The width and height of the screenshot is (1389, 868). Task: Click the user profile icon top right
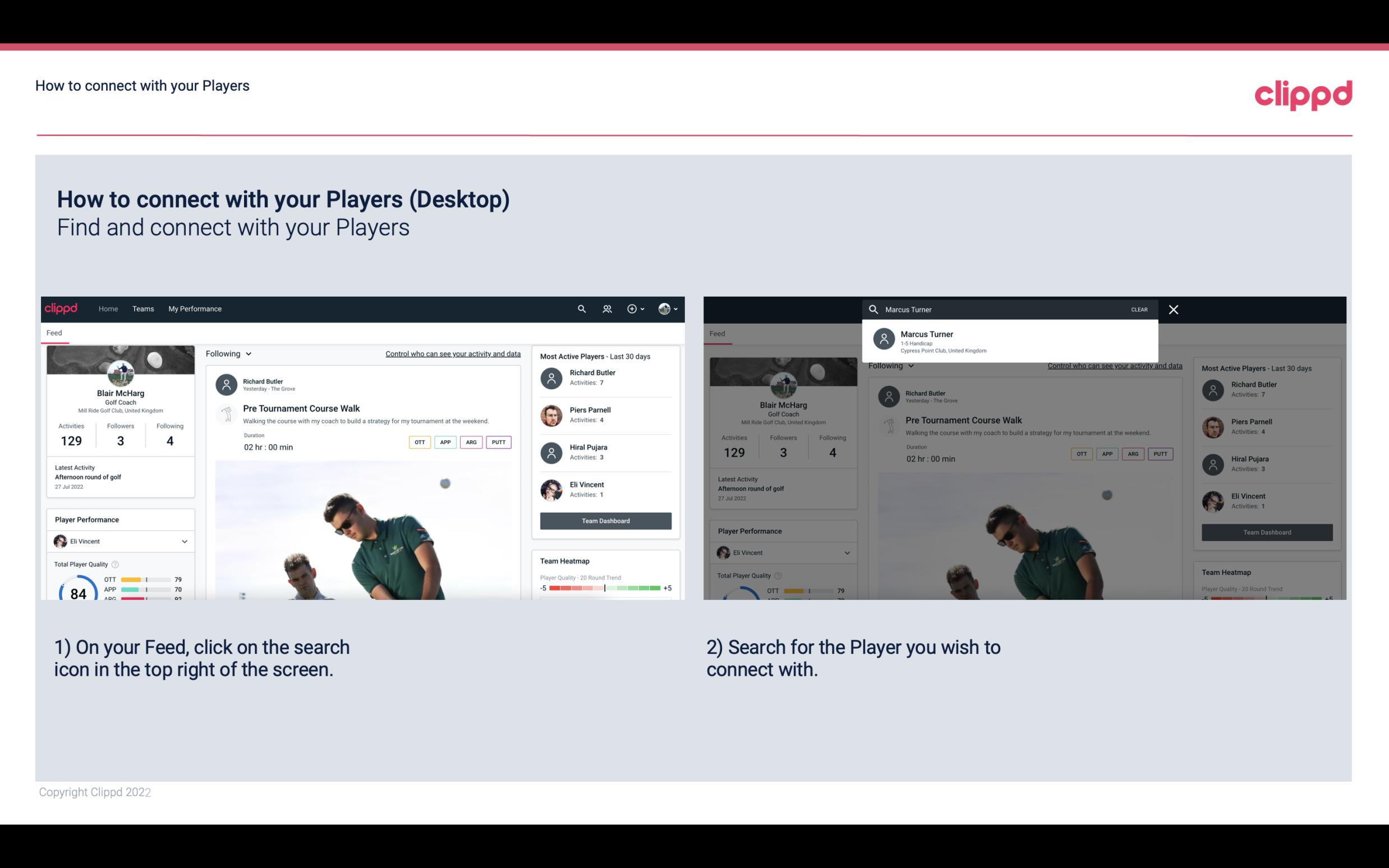[665, 309]
